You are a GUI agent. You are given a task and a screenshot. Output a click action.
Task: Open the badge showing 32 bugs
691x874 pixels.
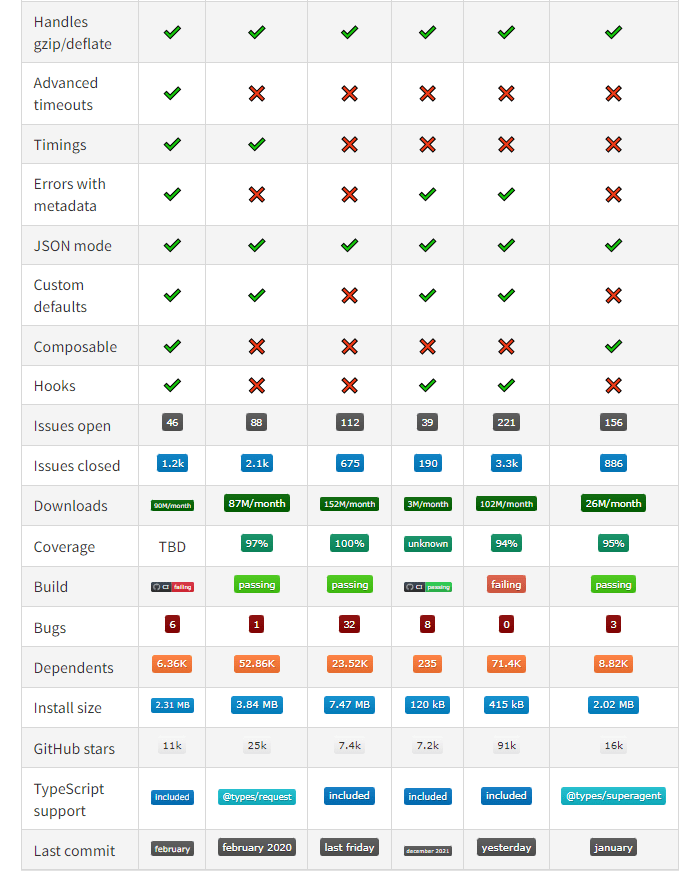coord(349,624)
